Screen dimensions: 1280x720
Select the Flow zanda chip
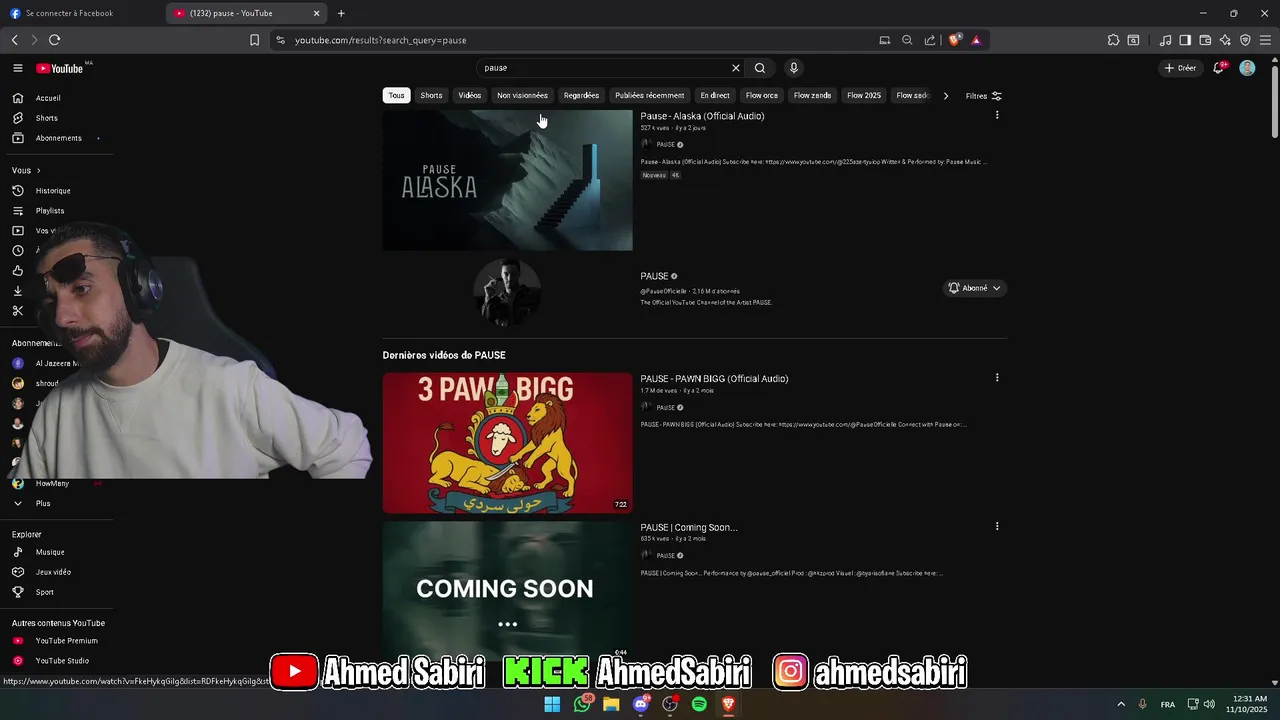click(813, 95)
